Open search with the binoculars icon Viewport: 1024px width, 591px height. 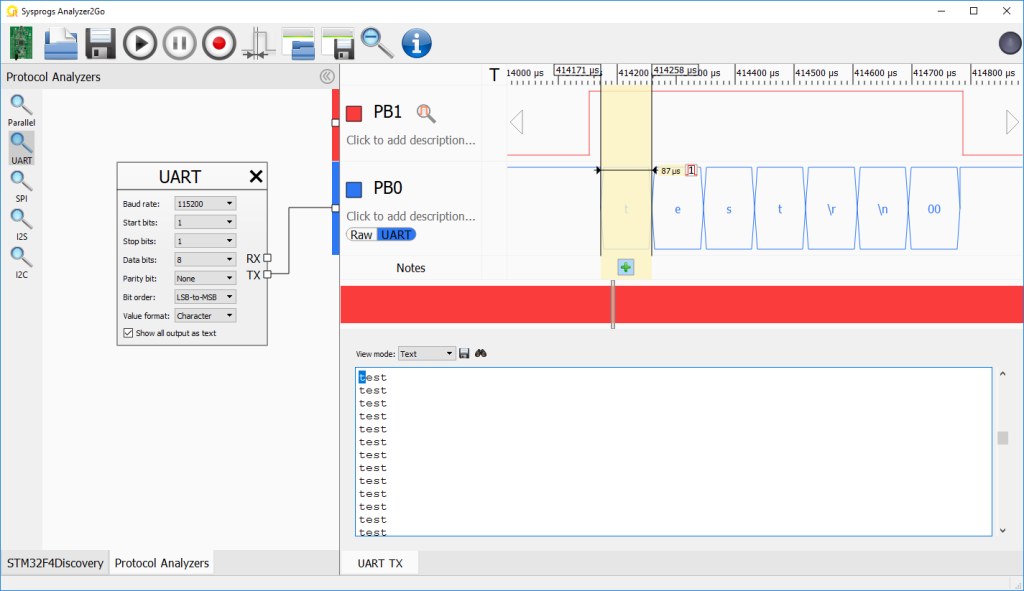pos(481,352)
